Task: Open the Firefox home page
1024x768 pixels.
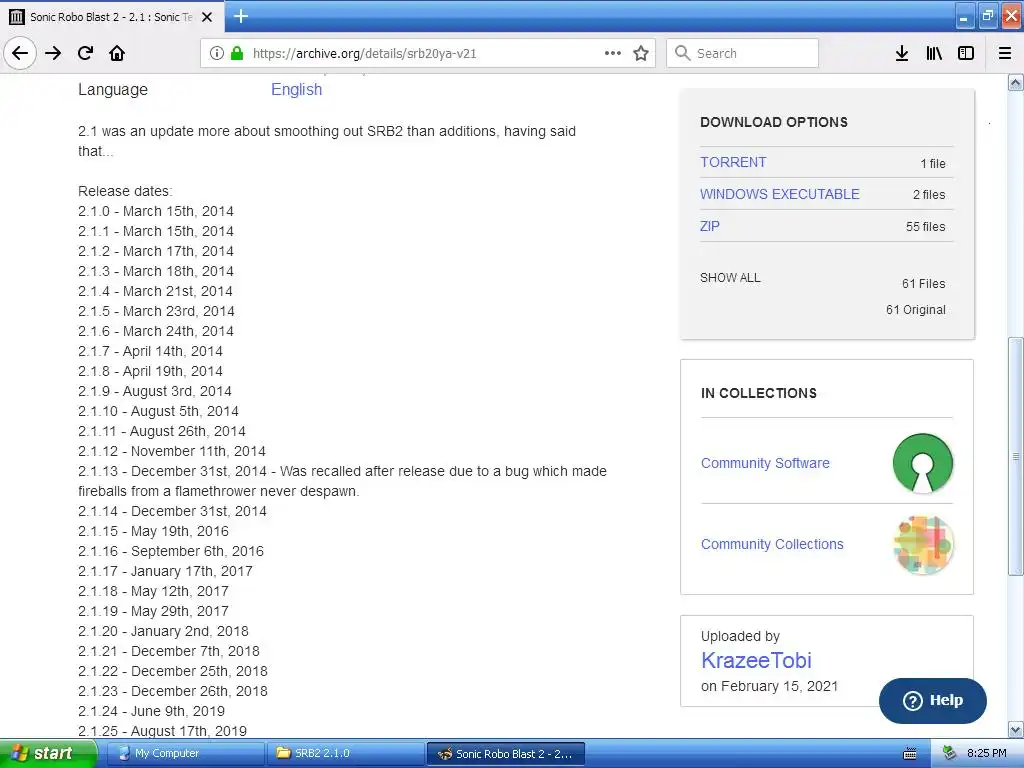Action: tap(117, 53)
